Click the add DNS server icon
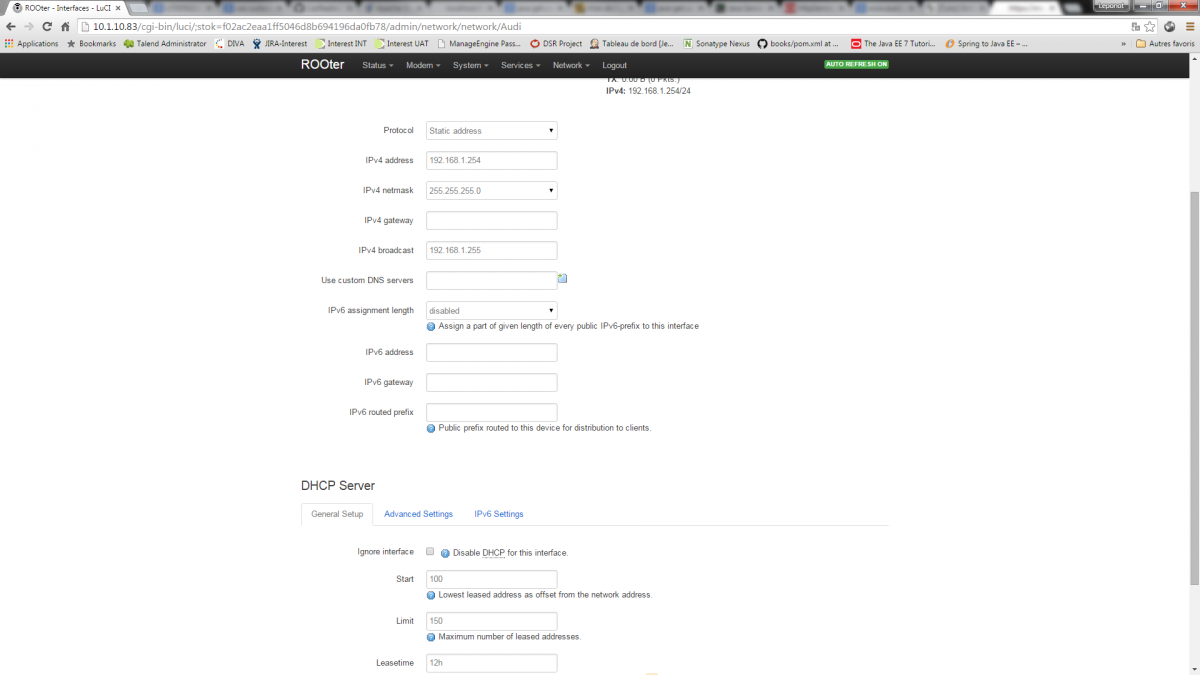This screenshot has height=675, width=1200. (x=563, y=279)
